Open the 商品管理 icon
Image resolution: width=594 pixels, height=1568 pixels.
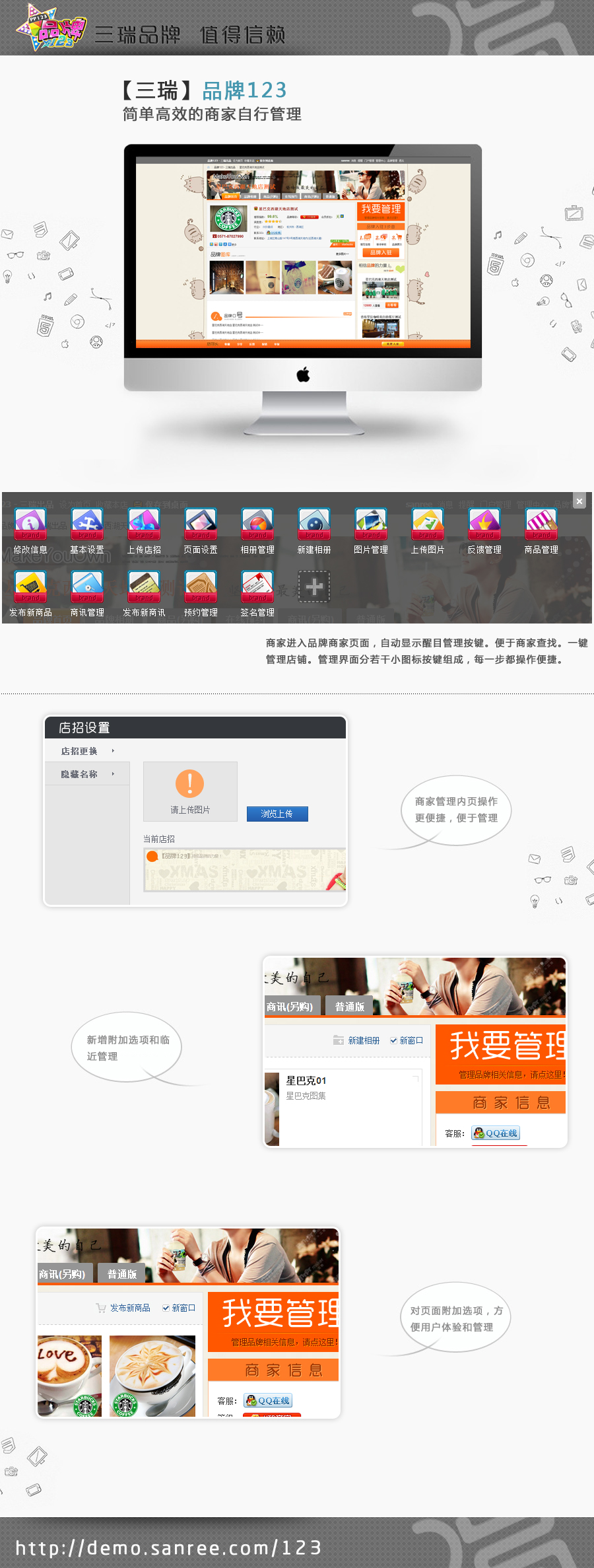coord(541,524)
